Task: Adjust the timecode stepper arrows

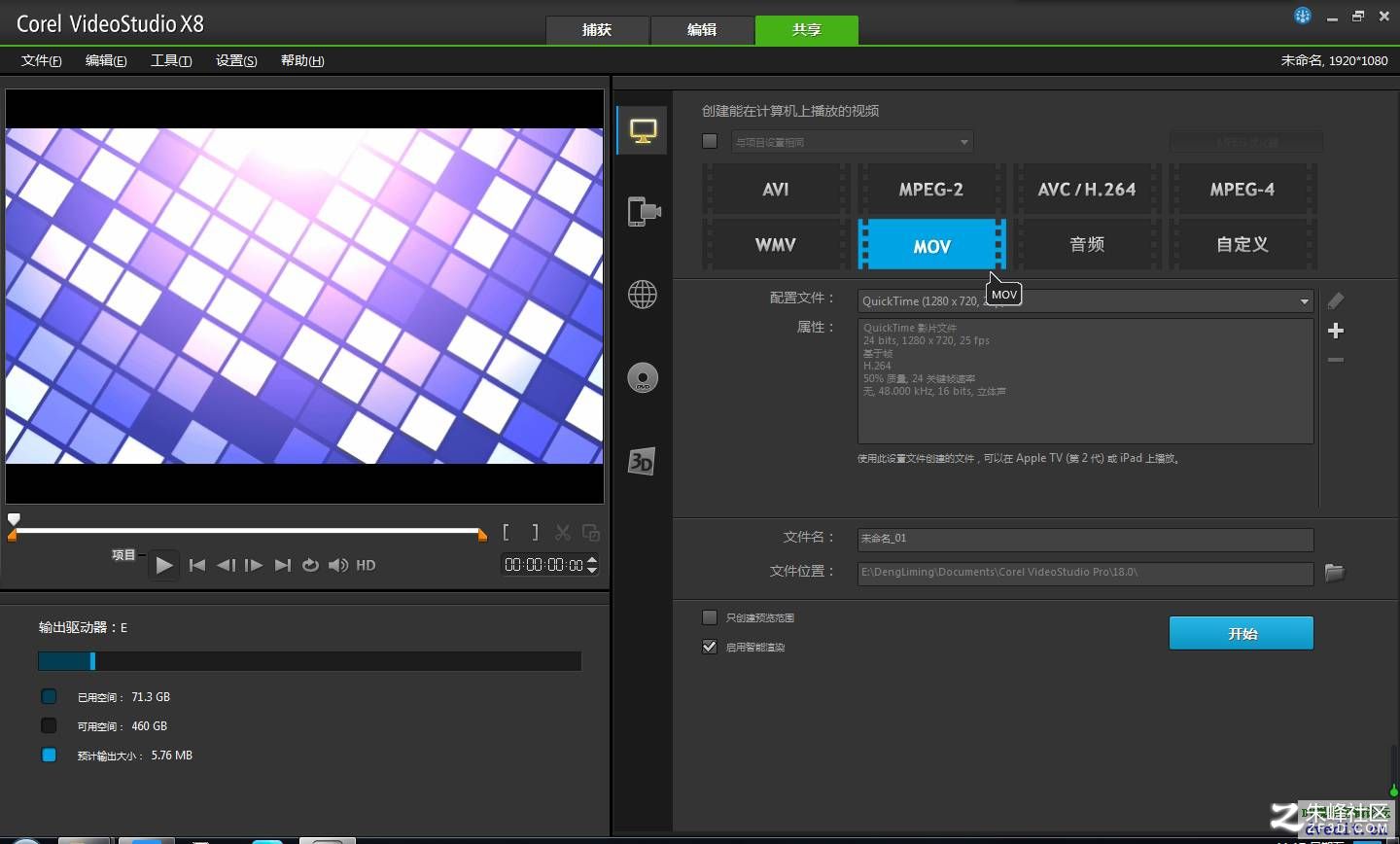Action: [x=592, y=565]
